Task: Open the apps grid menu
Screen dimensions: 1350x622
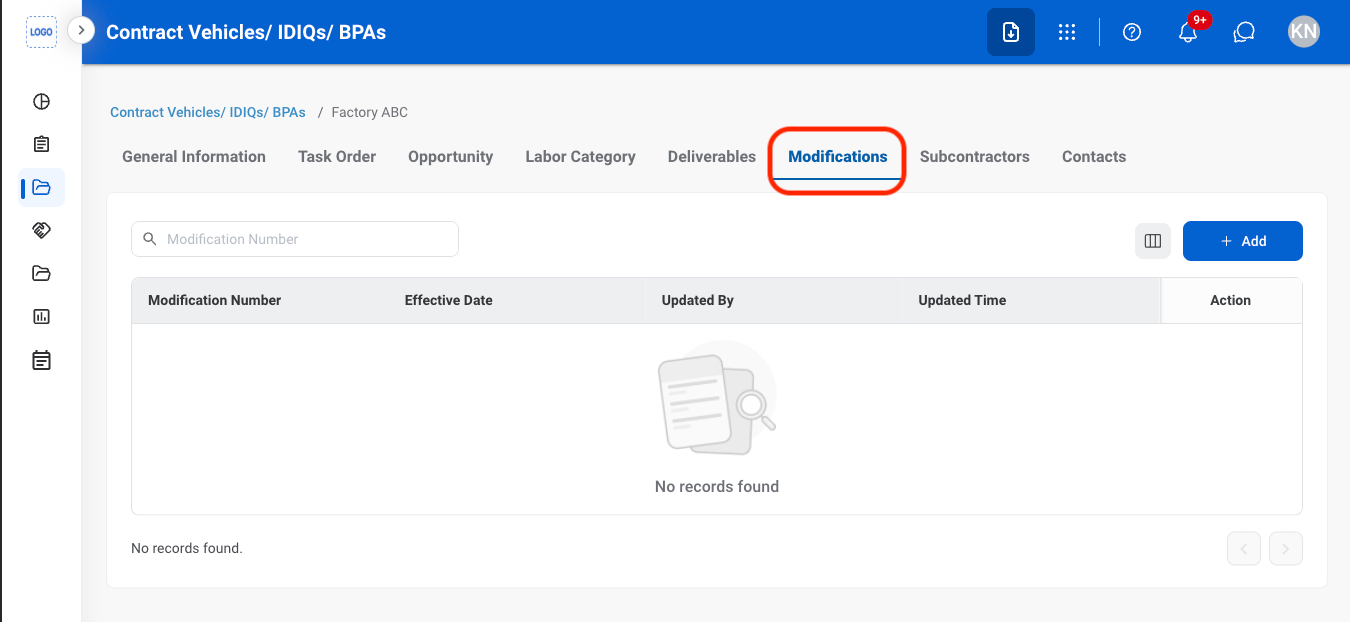Action: click(x=1067, y=32)
